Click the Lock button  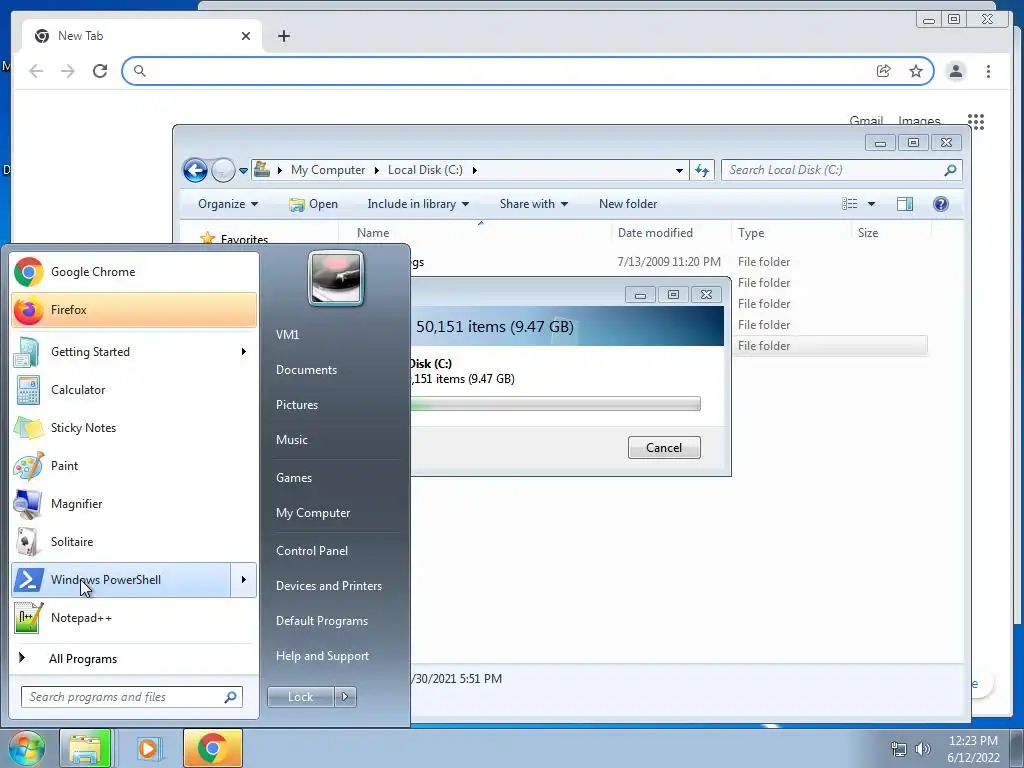(300, 697)
